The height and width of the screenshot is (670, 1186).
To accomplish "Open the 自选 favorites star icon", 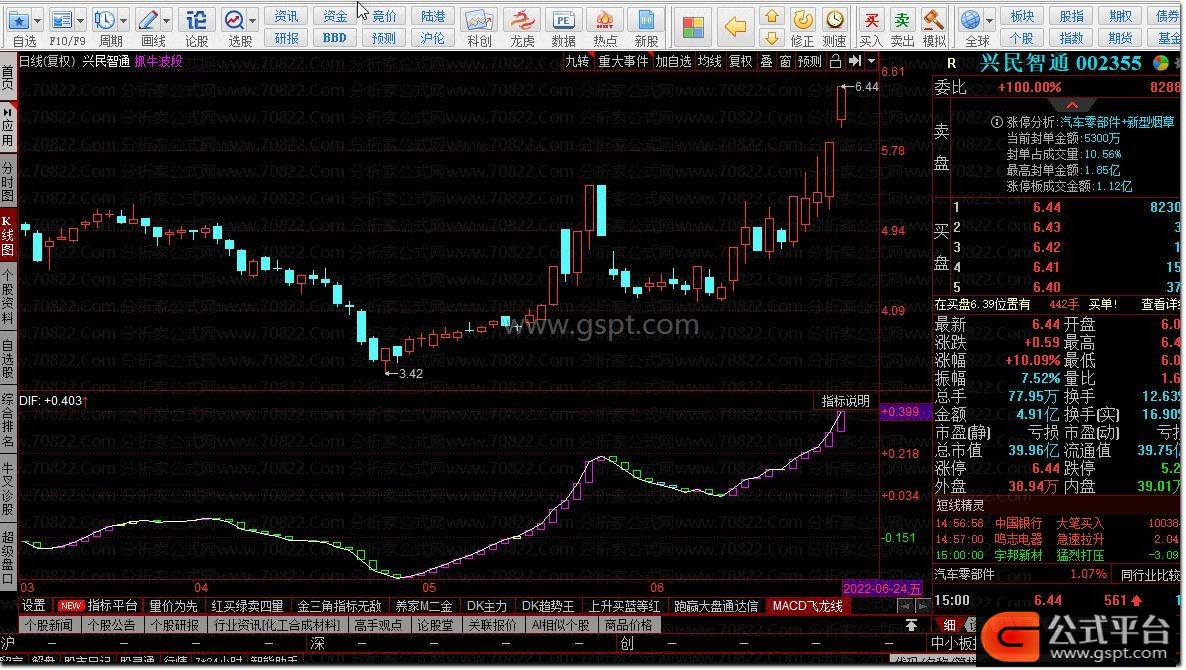I will tap(19, 20).
